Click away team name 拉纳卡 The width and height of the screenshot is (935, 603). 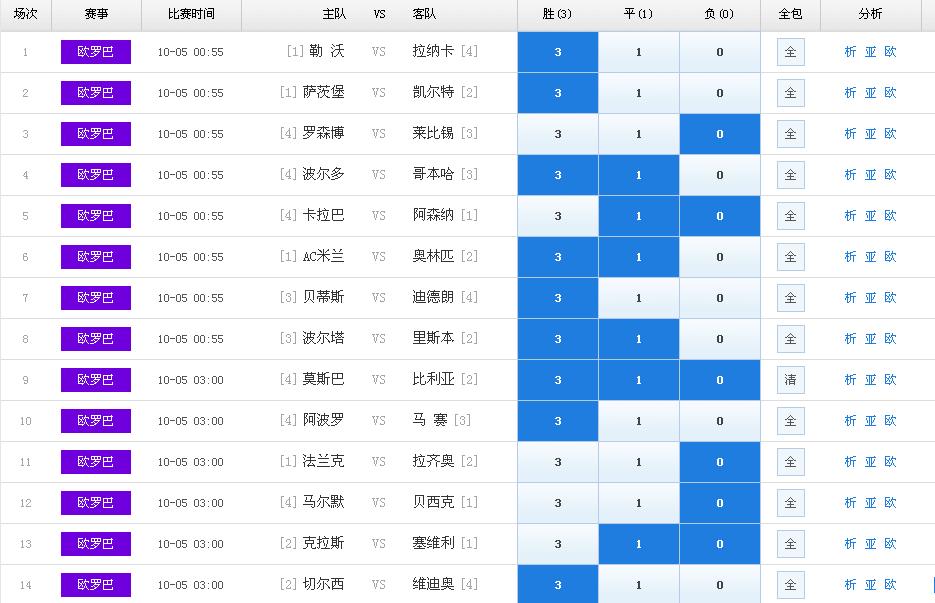tap(433, 51)
